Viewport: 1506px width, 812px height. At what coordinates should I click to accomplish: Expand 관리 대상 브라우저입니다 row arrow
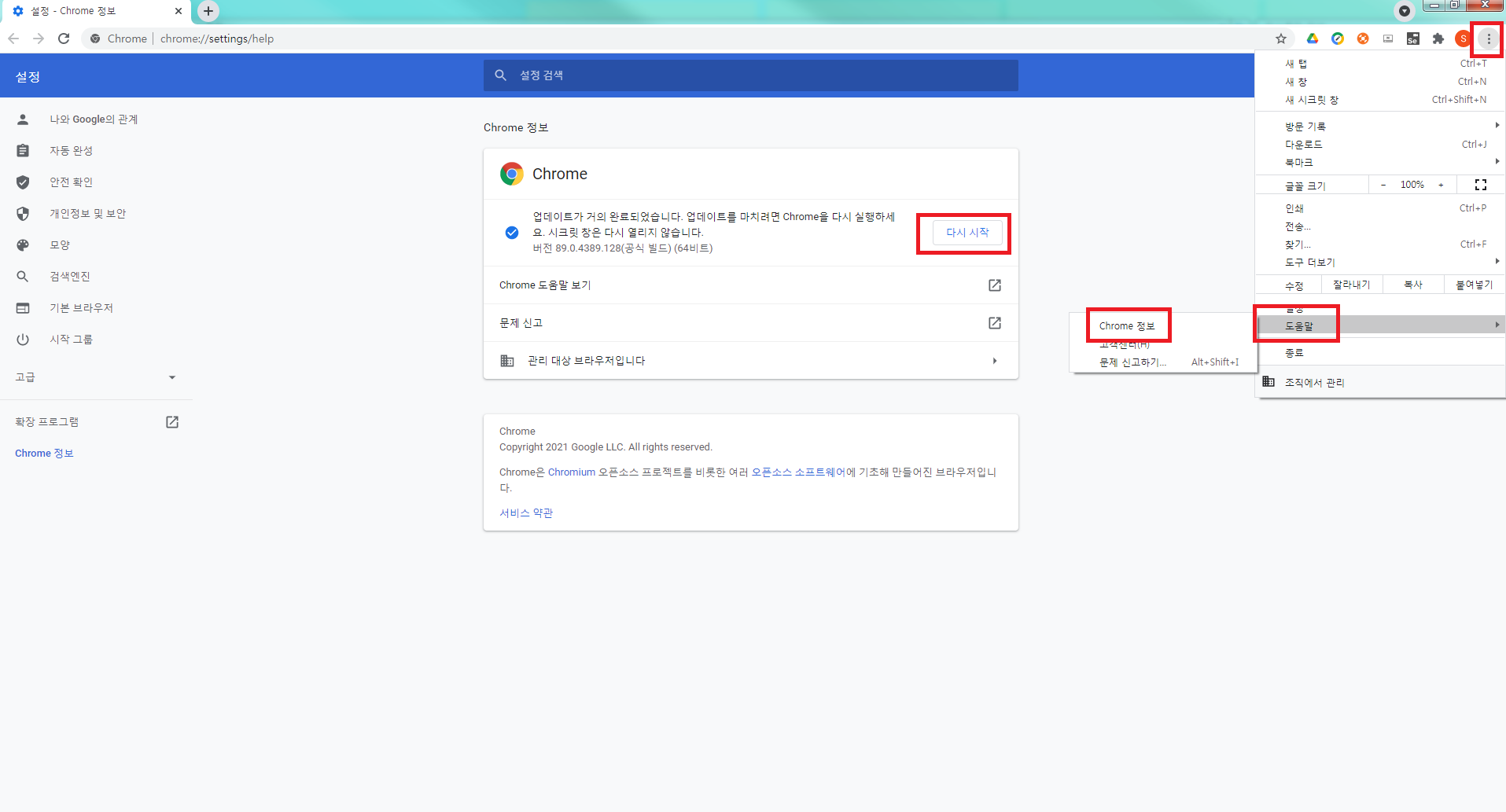click(995, 361)
